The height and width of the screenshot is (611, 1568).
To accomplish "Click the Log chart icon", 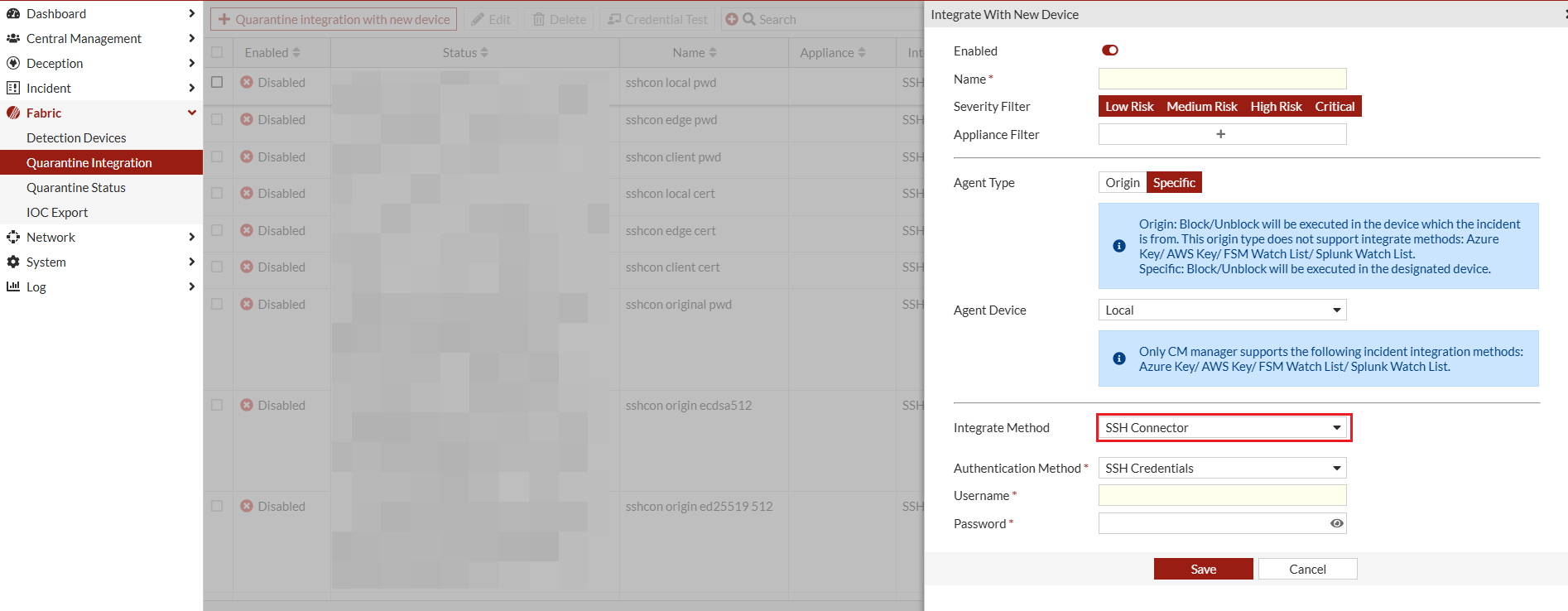I will pos(13,287).
